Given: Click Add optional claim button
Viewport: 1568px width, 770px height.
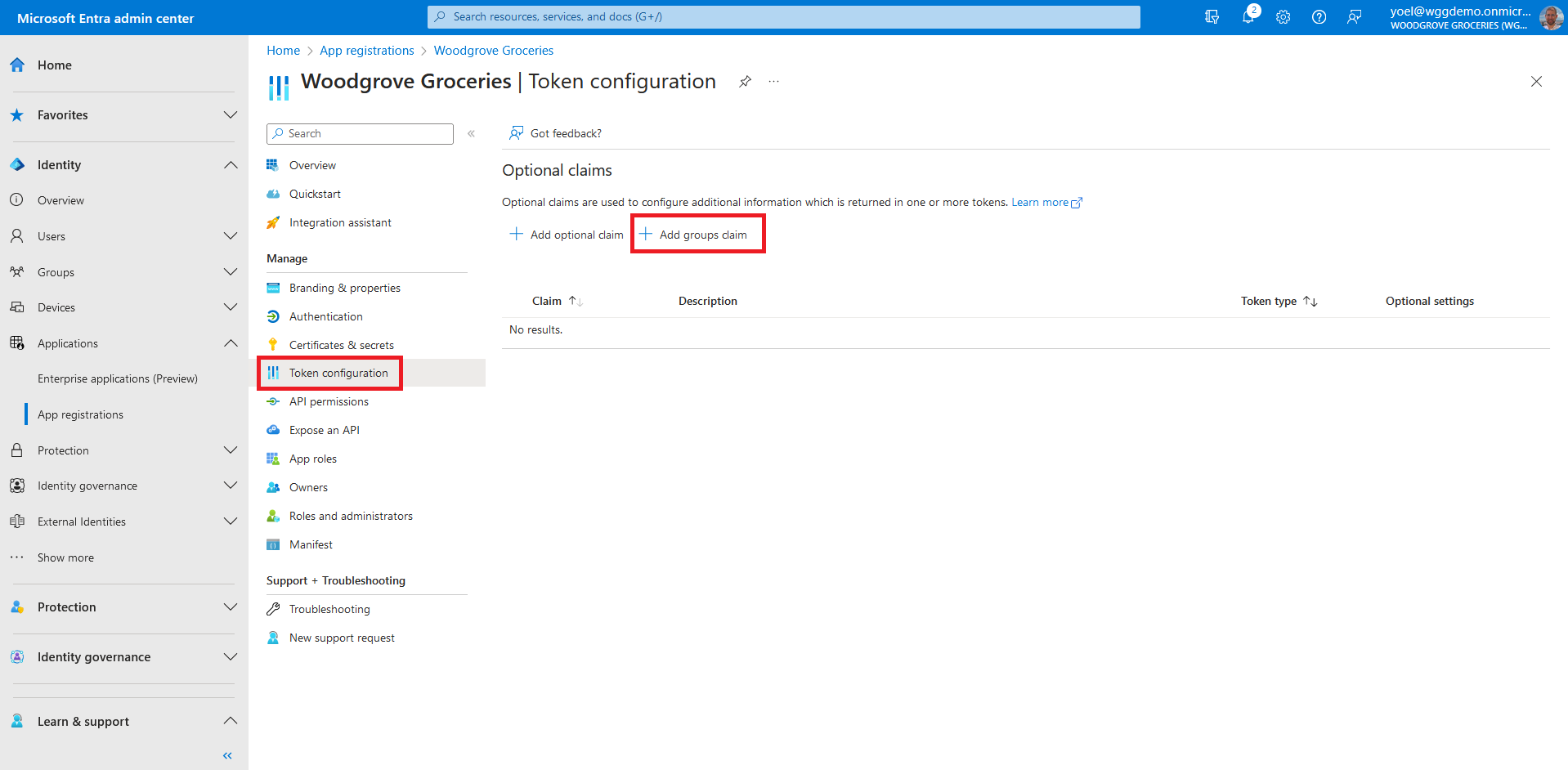Looking at the screenshot, I should pyautogui.click(x=566, y=235).
